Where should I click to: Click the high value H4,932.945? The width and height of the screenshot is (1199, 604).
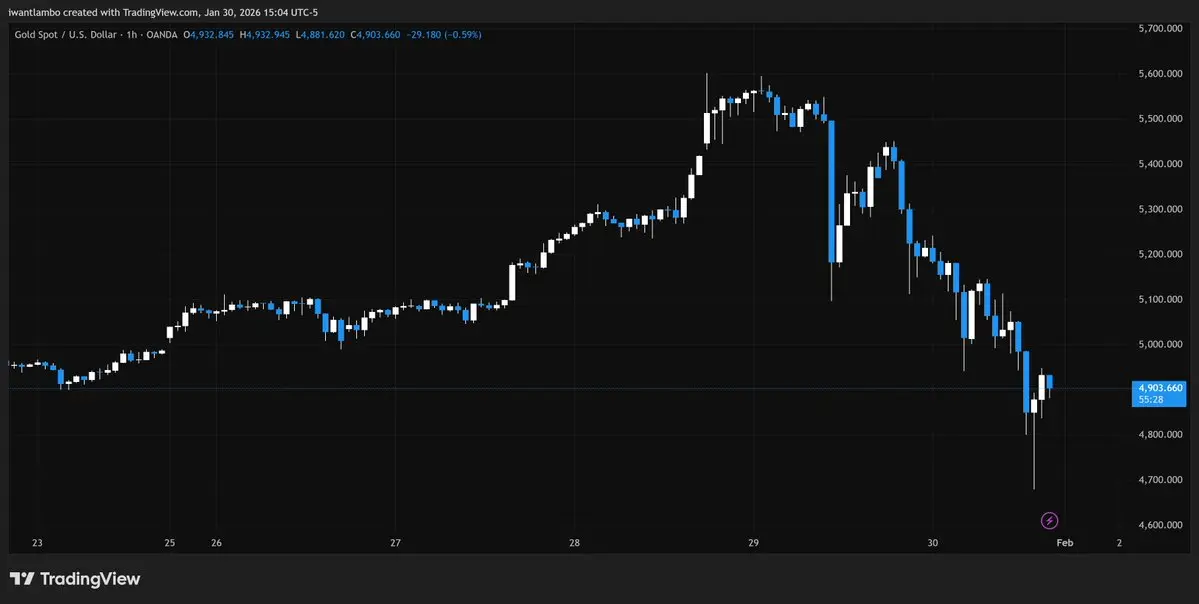tap(265, 34)
